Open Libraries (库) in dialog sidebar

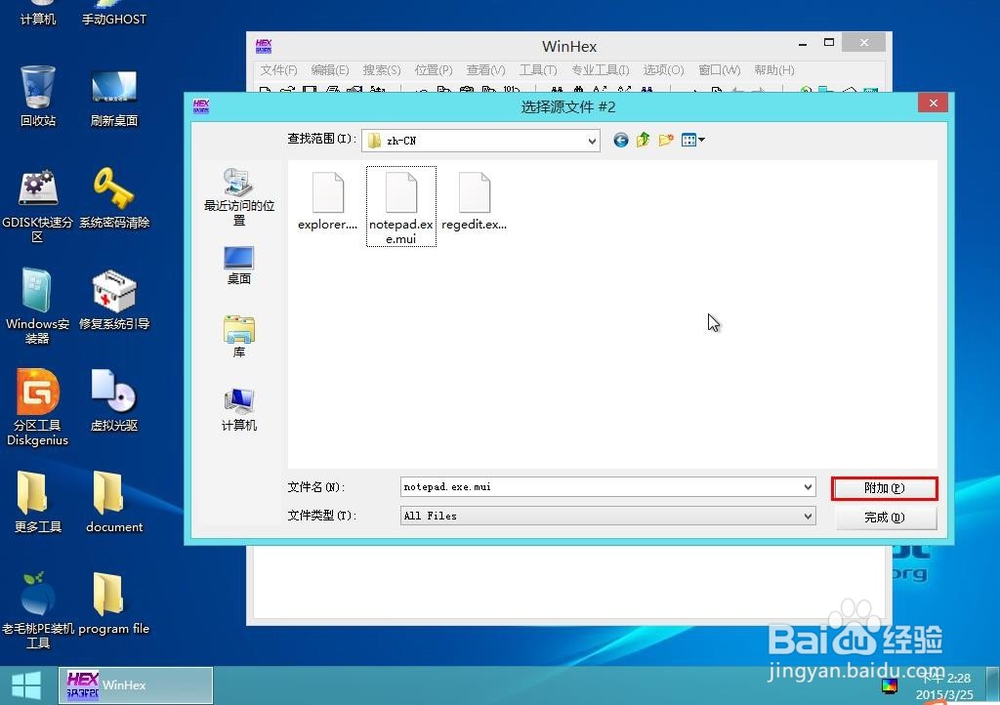tap(239, 336)
